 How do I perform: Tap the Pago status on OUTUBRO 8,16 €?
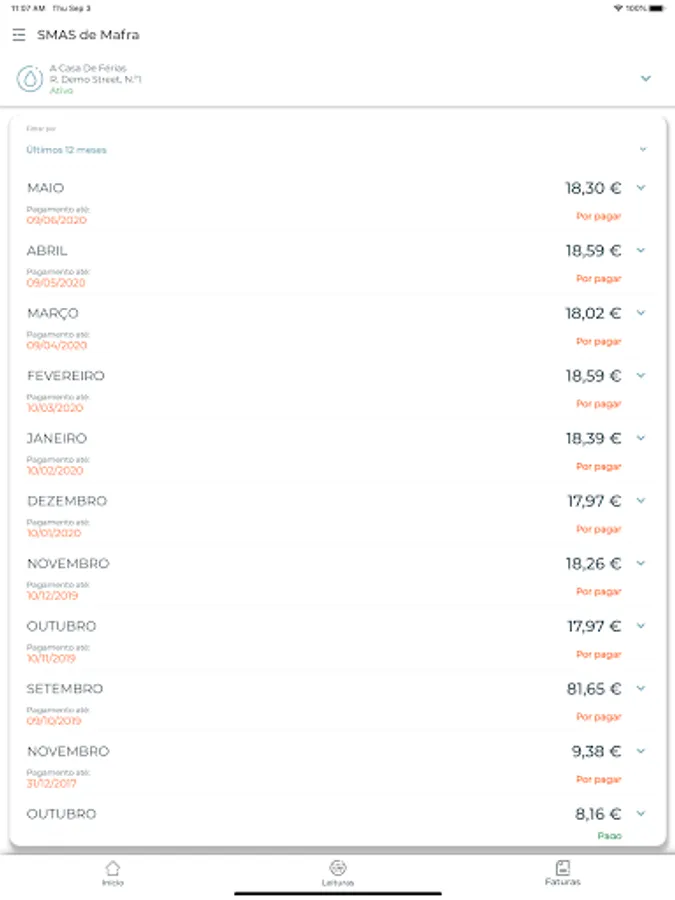(x=609, y=835)
